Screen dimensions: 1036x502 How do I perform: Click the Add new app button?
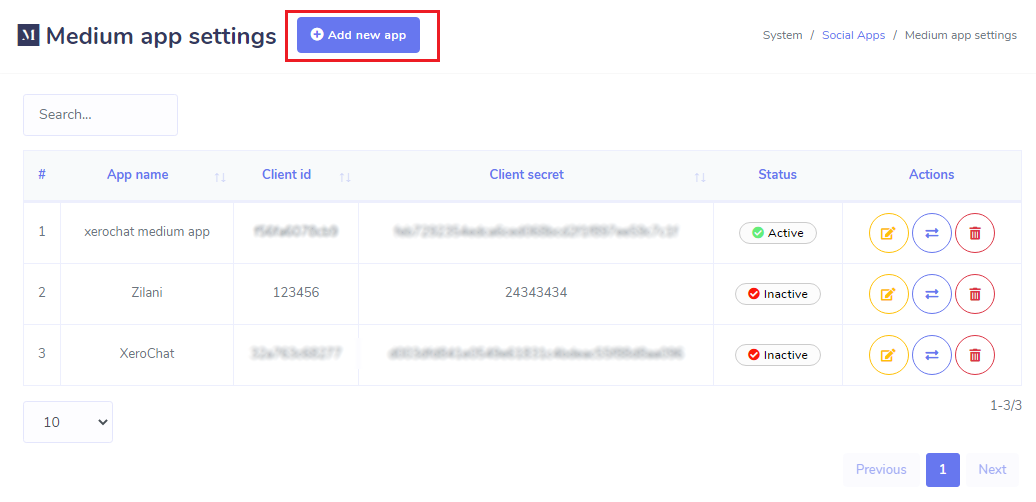pos(358,35)
